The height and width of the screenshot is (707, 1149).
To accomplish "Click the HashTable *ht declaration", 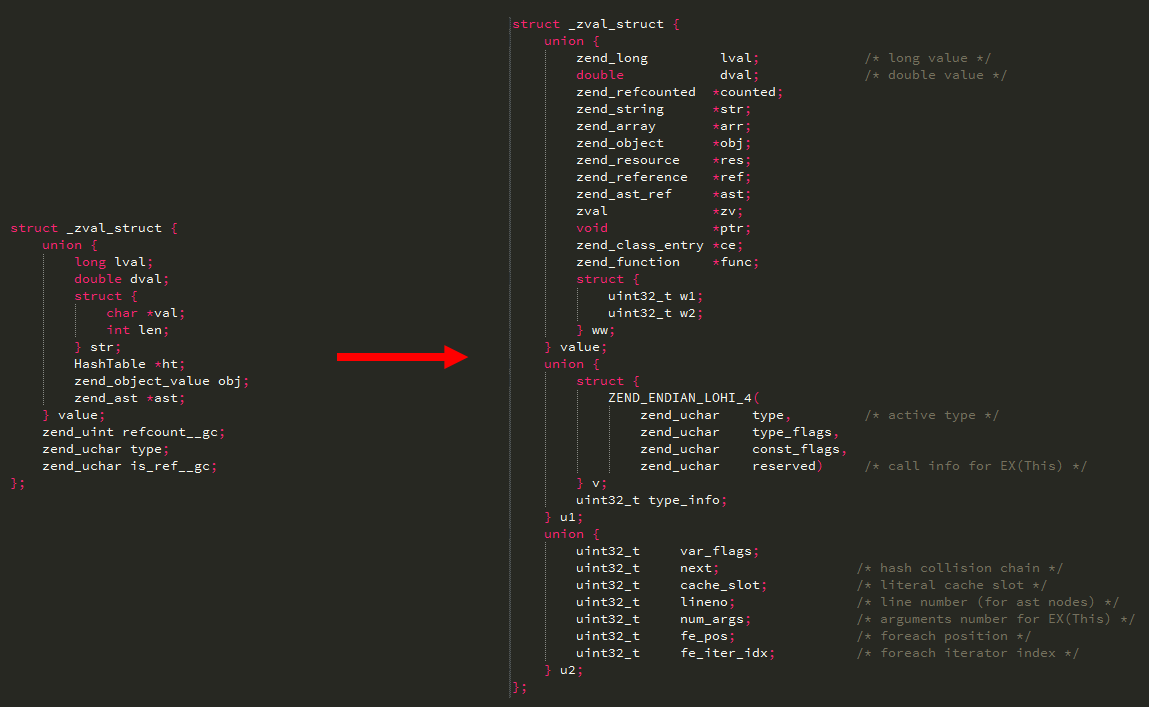I will (129, 364).
